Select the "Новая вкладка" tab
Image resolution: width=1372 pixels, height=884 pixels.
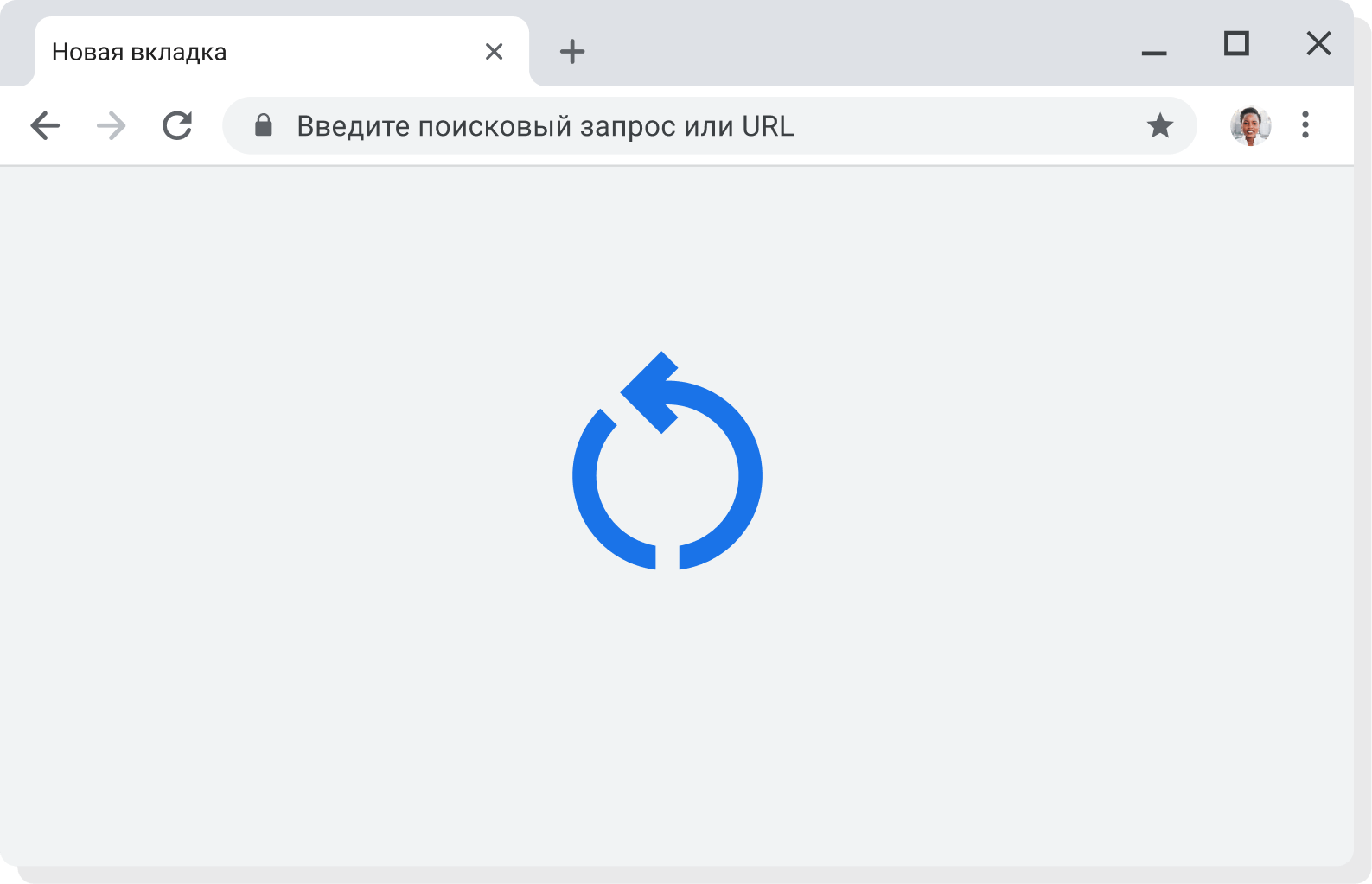pyautogui.click(x=259, y=52)
